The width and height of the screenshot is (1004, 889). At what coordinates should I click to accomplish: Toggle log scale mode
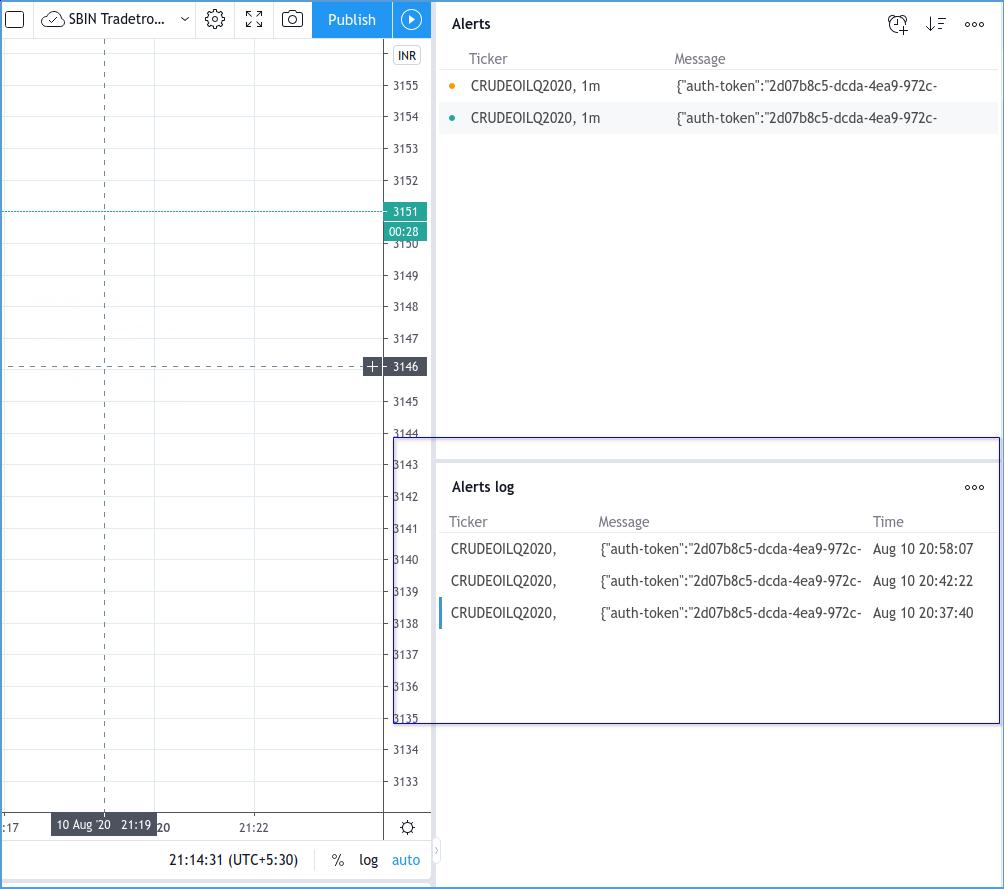[369, 860]
